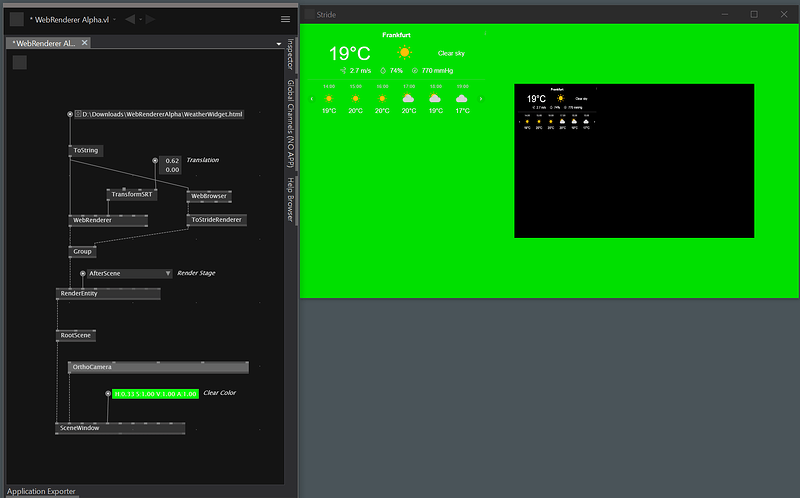Click the 14:00 forecast sun icon
Screen dimensions: 800x498
click(329, 98)
